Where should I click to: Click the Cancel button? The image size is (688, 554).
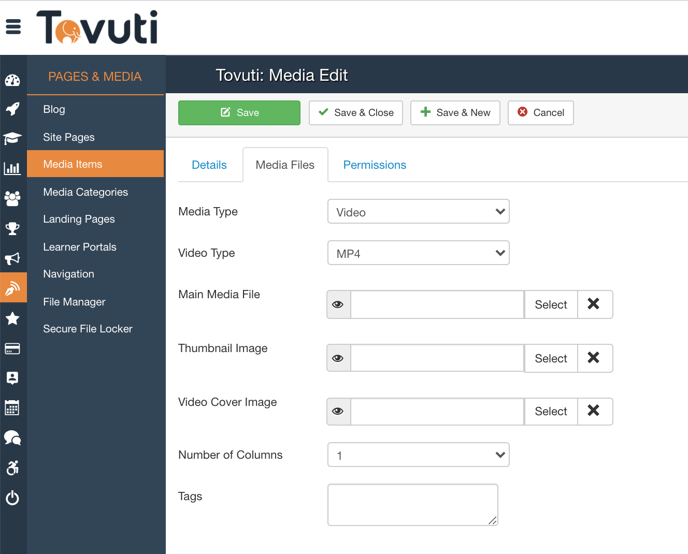tap(541, 113)
